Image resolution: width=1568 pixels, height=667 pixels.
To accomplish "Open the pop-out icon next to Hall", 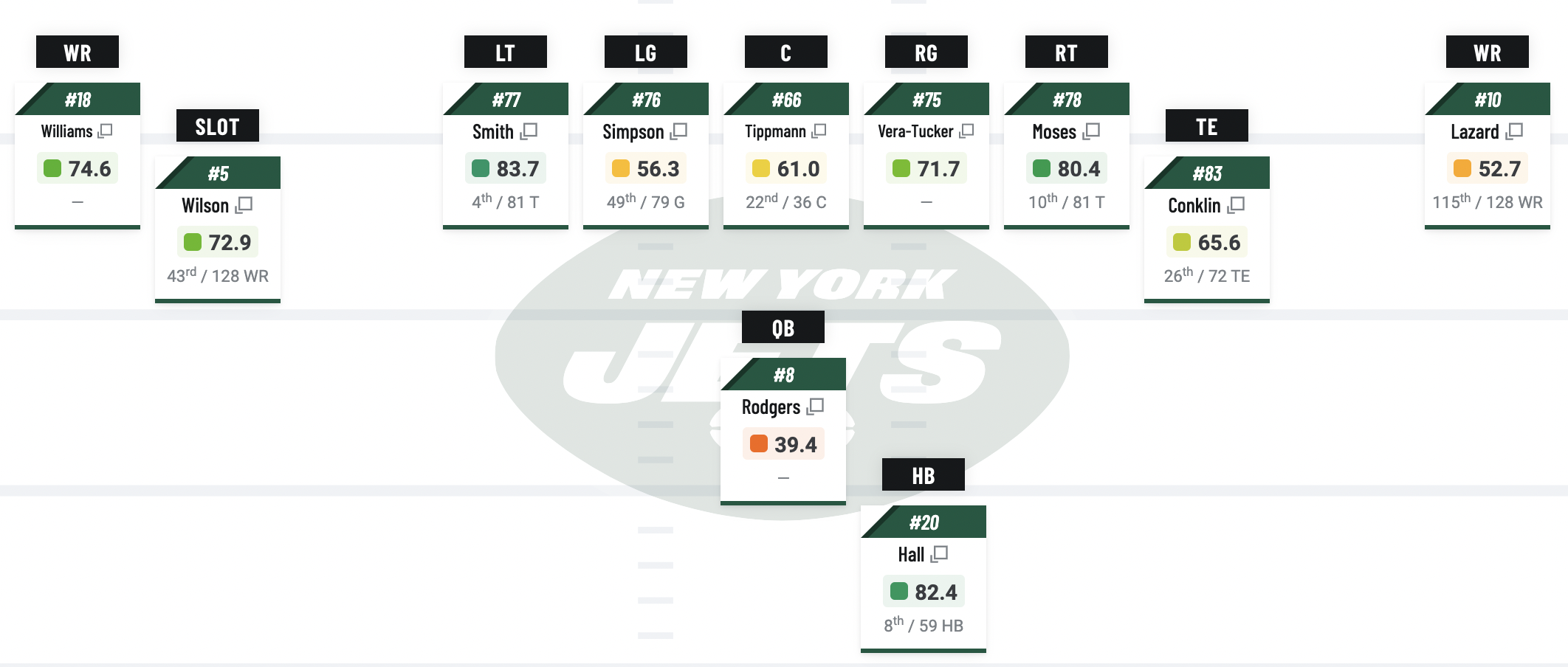I will tap(939, 554).
